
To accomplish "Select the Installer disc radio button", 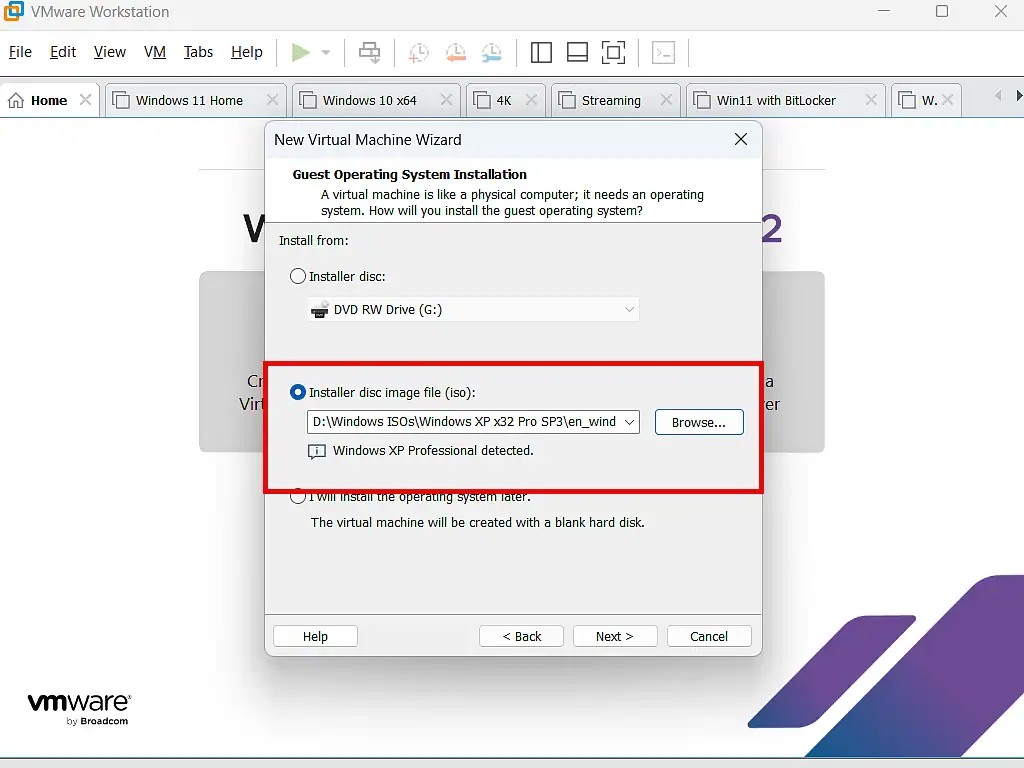I will coord(297,276).
